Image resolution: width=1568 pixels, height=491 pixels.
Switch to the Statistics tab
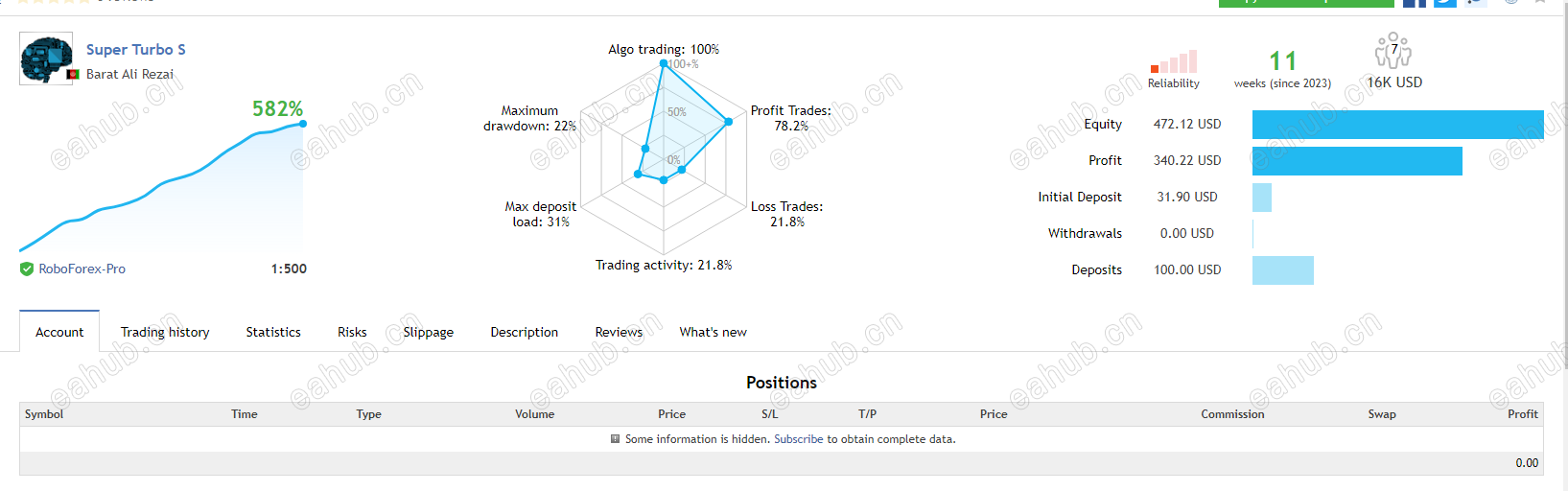(273, 332)
